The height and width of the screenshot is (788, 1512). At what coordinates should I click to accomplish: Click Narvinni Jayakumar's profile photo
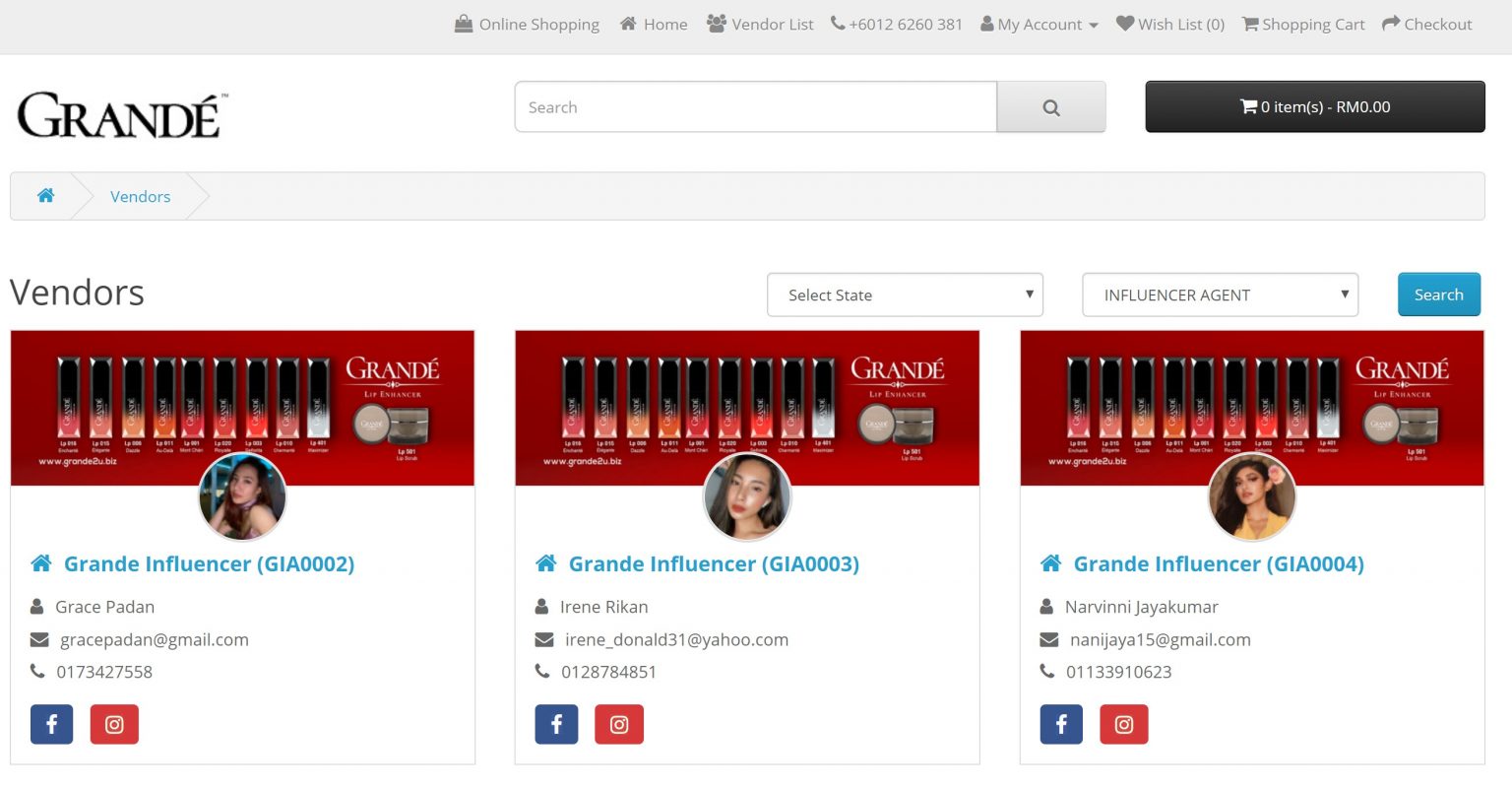pyautogui.click(x=1252, y=497)
